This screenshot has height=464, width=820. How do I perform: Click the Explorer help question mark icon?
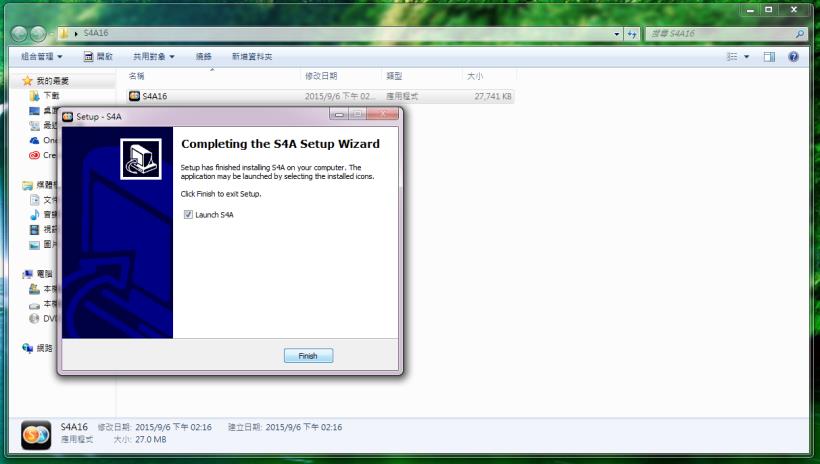(793, 57)
